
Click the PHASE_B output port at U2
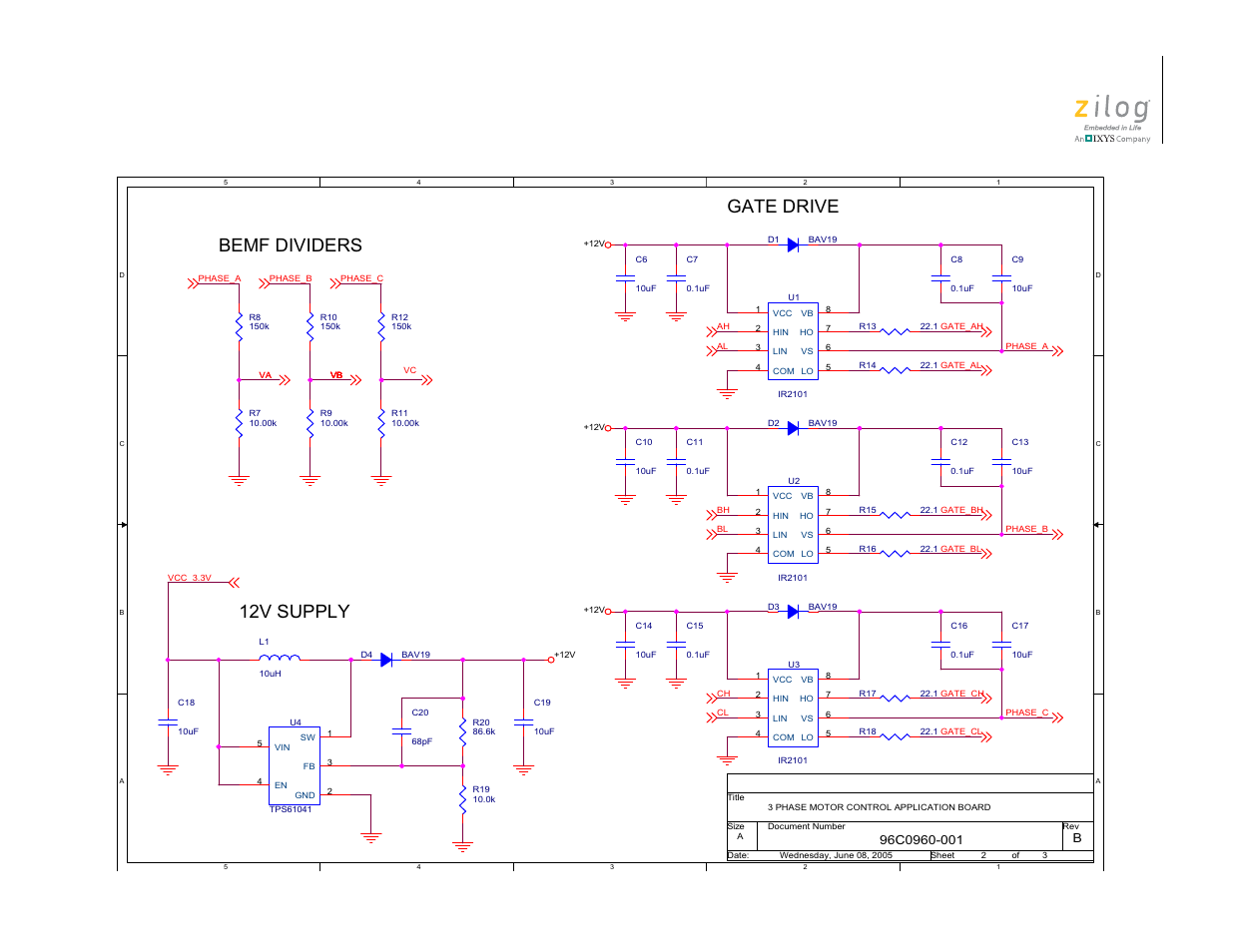pyautogui.click(x=1033, y=531)
